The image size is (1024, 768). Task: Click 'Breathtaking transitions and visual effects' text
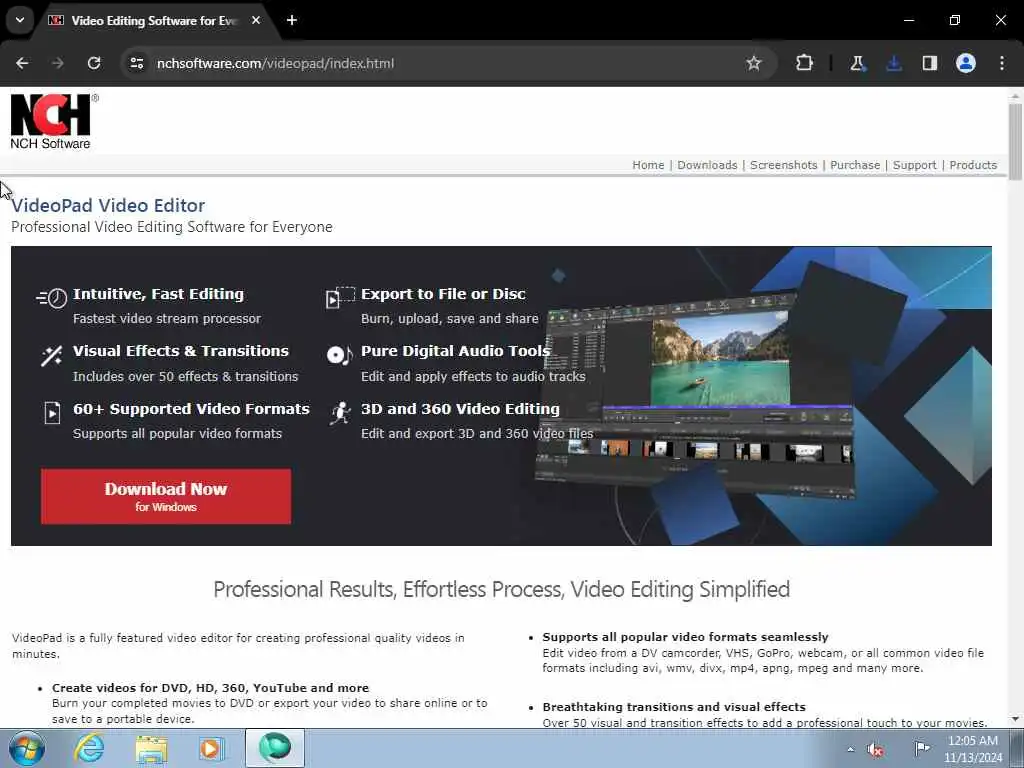(x=674, y=707)
